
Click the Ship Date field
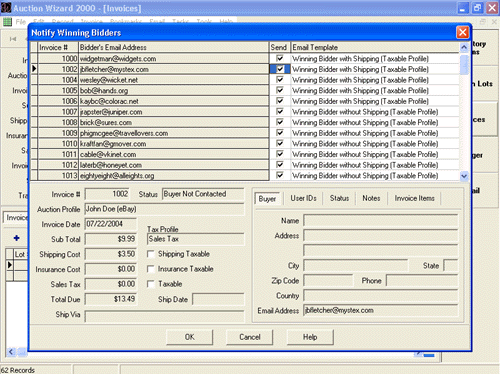(x=218, y=299)
